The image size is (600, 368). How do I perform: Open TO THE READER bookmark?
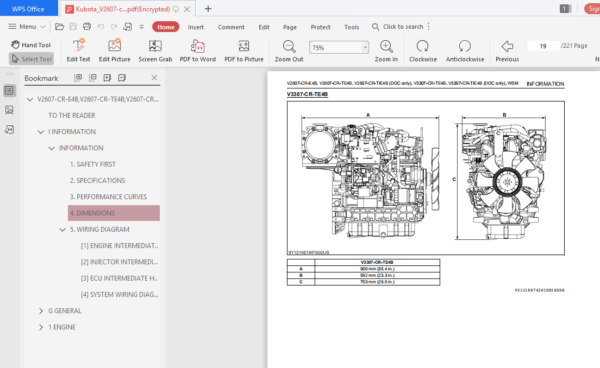pos(72,116)
